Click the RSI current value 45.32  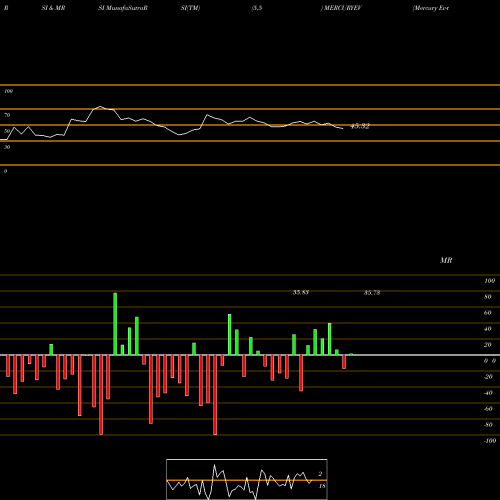pos(360,126)
